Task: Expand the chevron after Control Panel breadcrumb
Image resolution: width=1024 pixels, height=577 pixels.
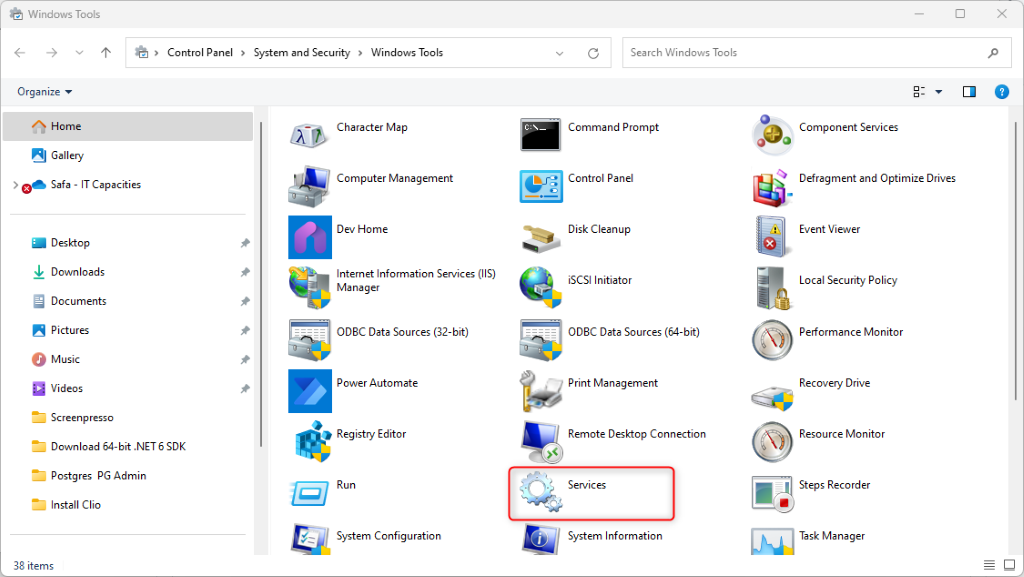Action: tap(243, 53)
